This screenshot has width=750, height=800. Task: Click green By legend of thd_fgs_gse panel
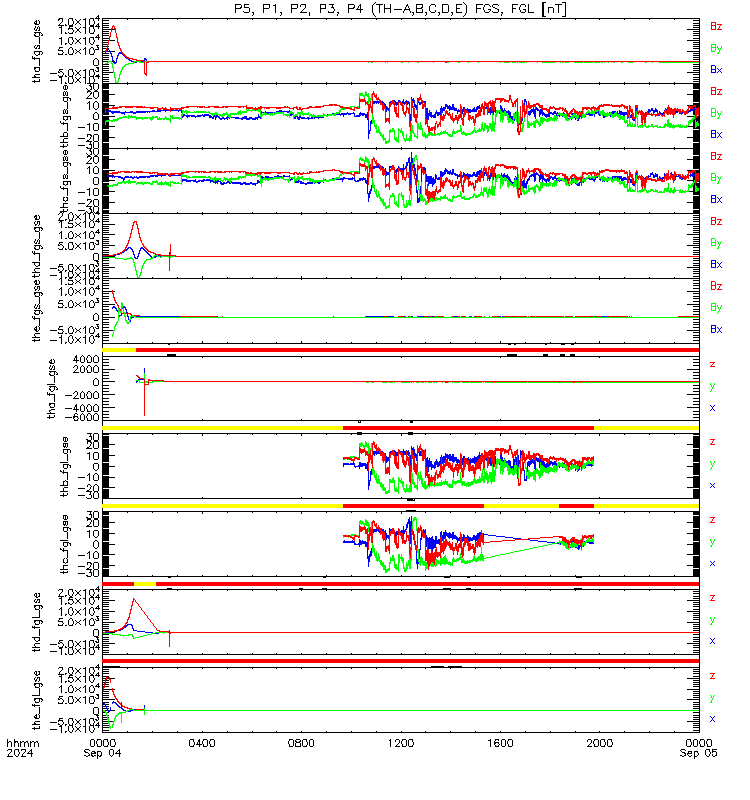(716, 243)
